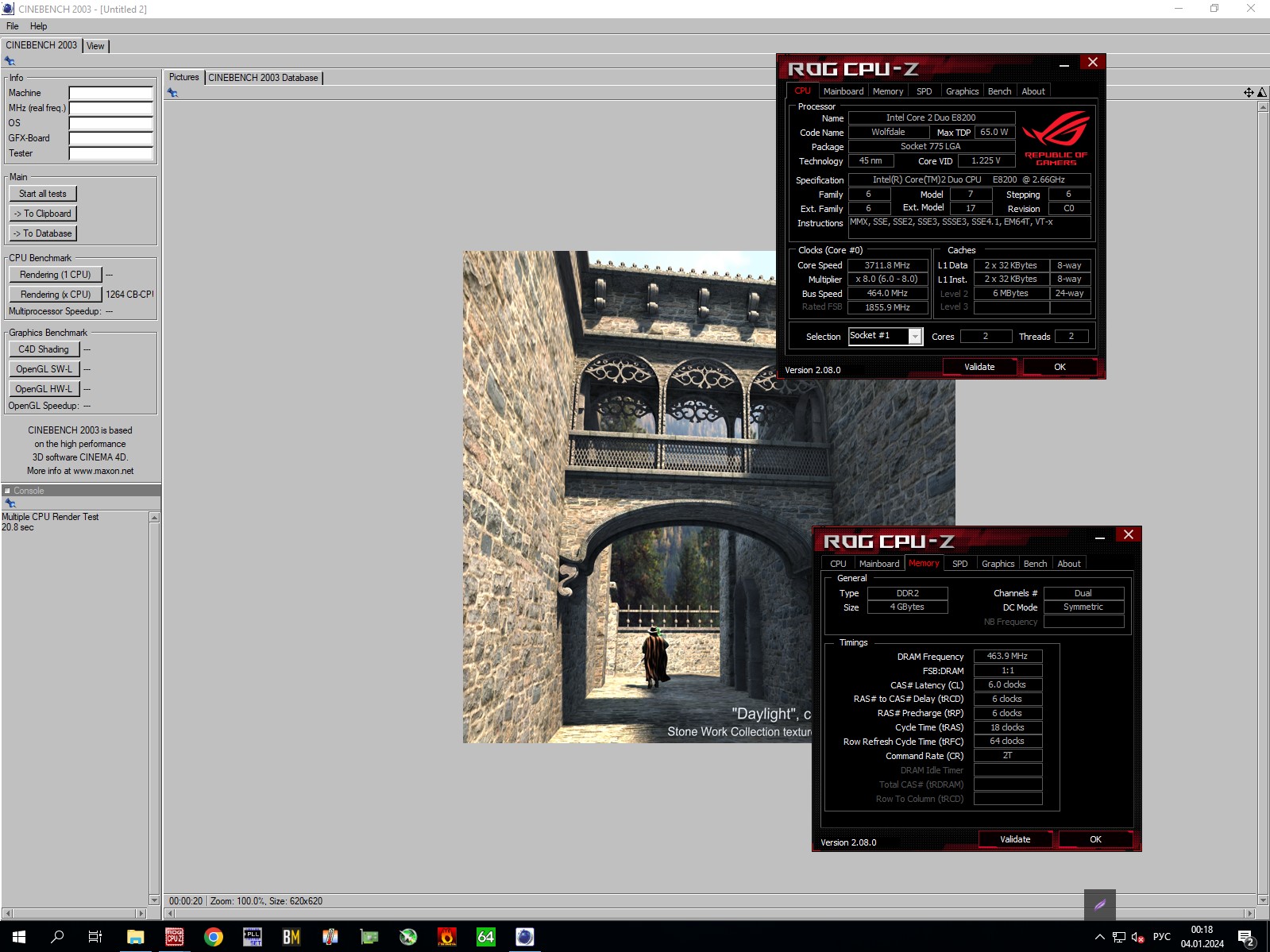Open File Explorer from the taskbar
Screen dimensions: 1270x952
pyautogui.click(x=136, y=937)
